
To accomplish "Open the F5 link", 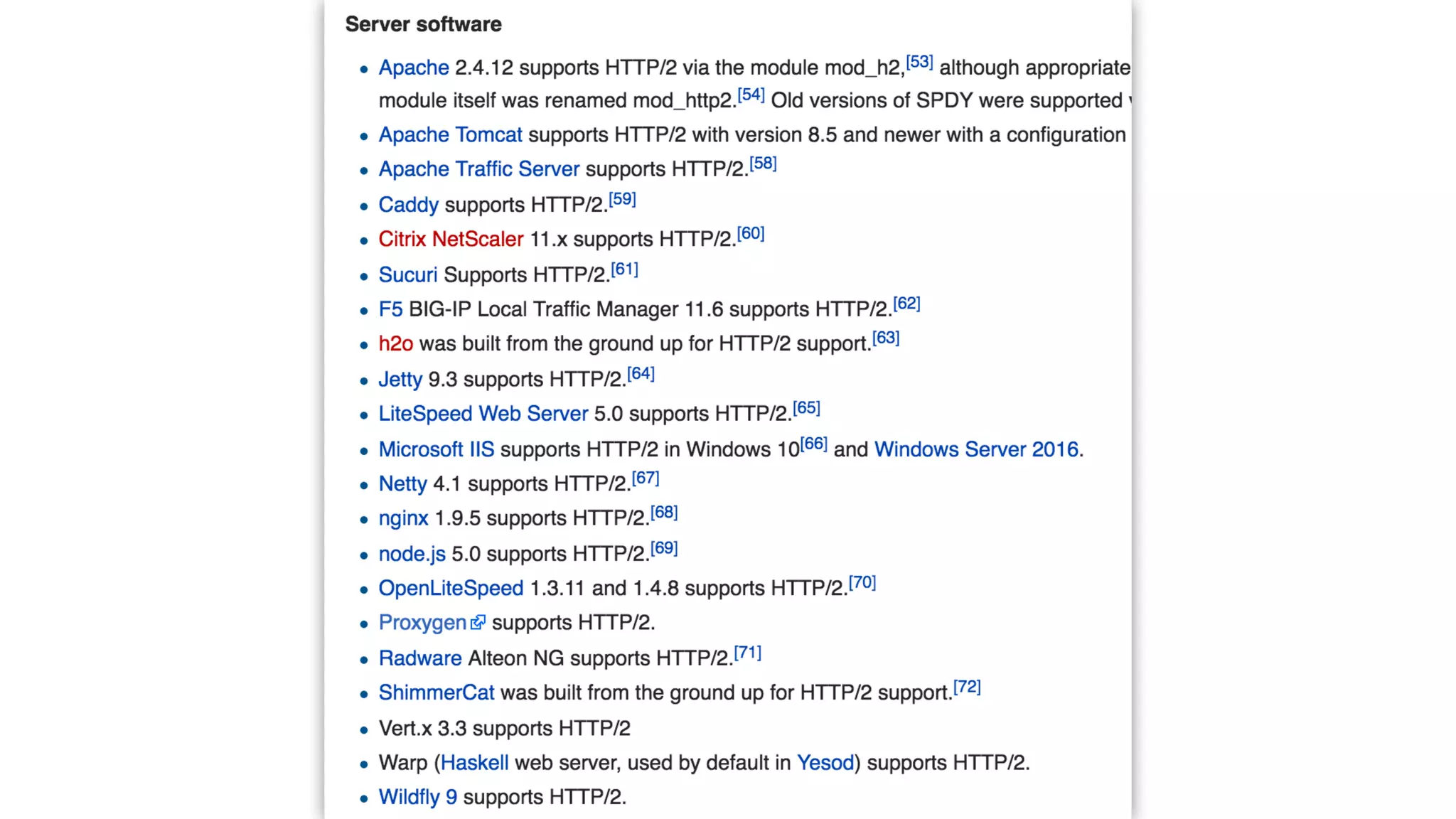I will pyautogui.click(x=390, y=309).
